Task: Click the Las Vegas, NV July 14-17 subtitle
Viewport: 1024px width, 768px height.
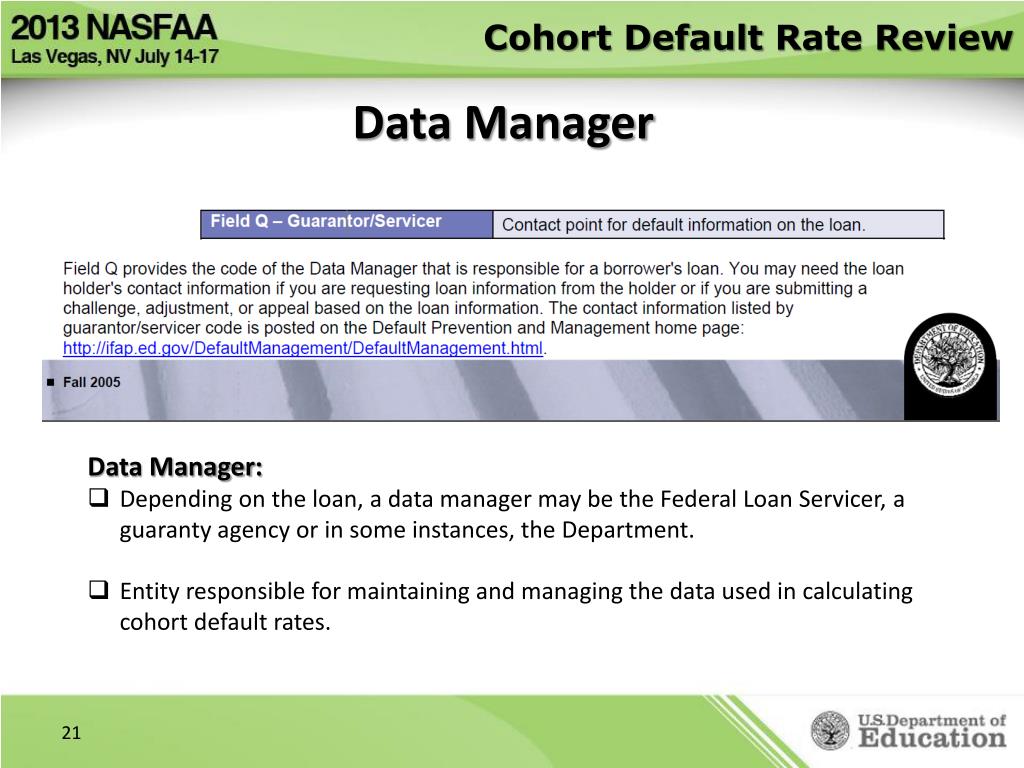Action: [115, 57]
